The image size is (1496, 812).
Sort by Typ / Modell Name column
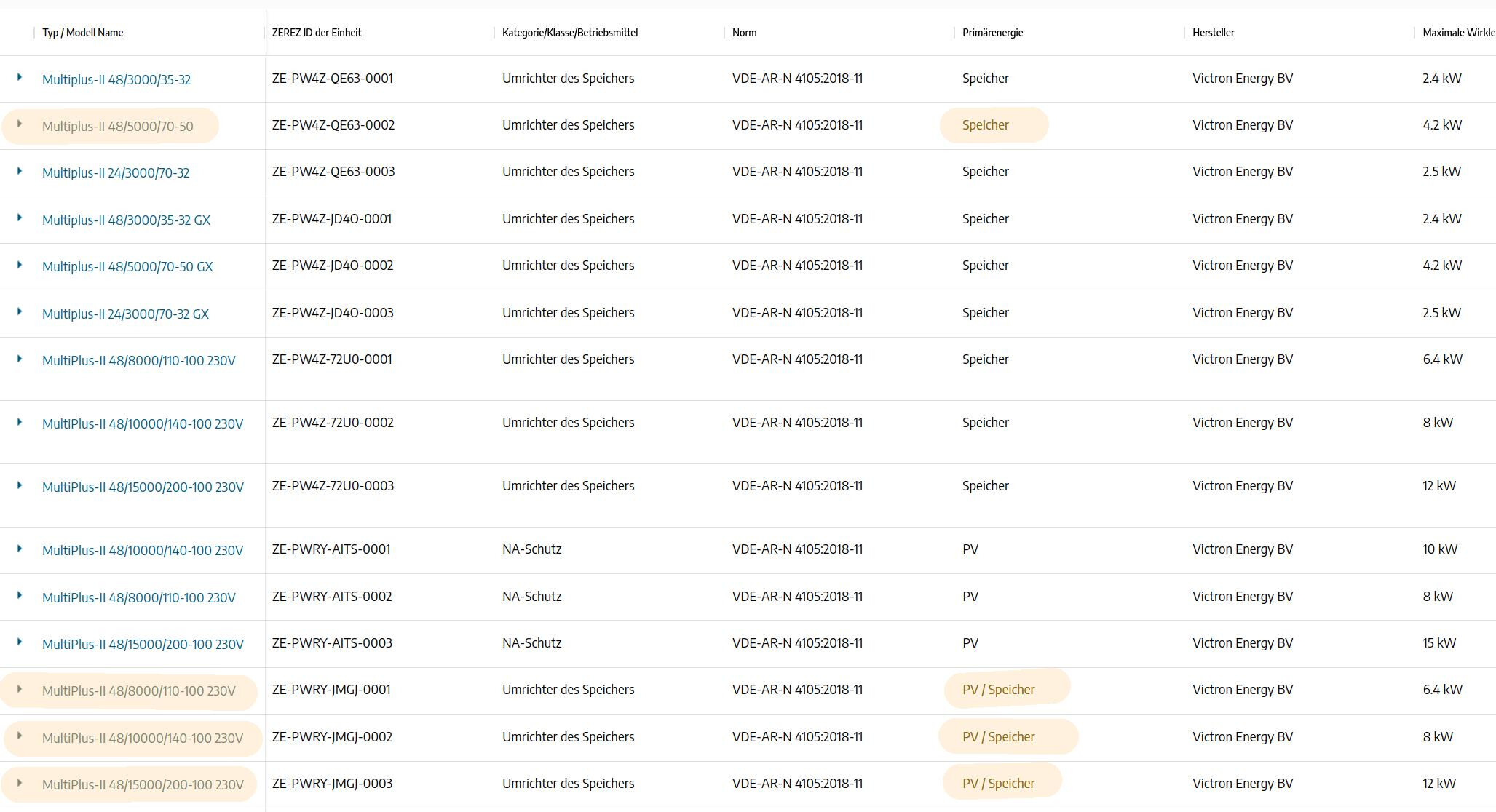82,33
